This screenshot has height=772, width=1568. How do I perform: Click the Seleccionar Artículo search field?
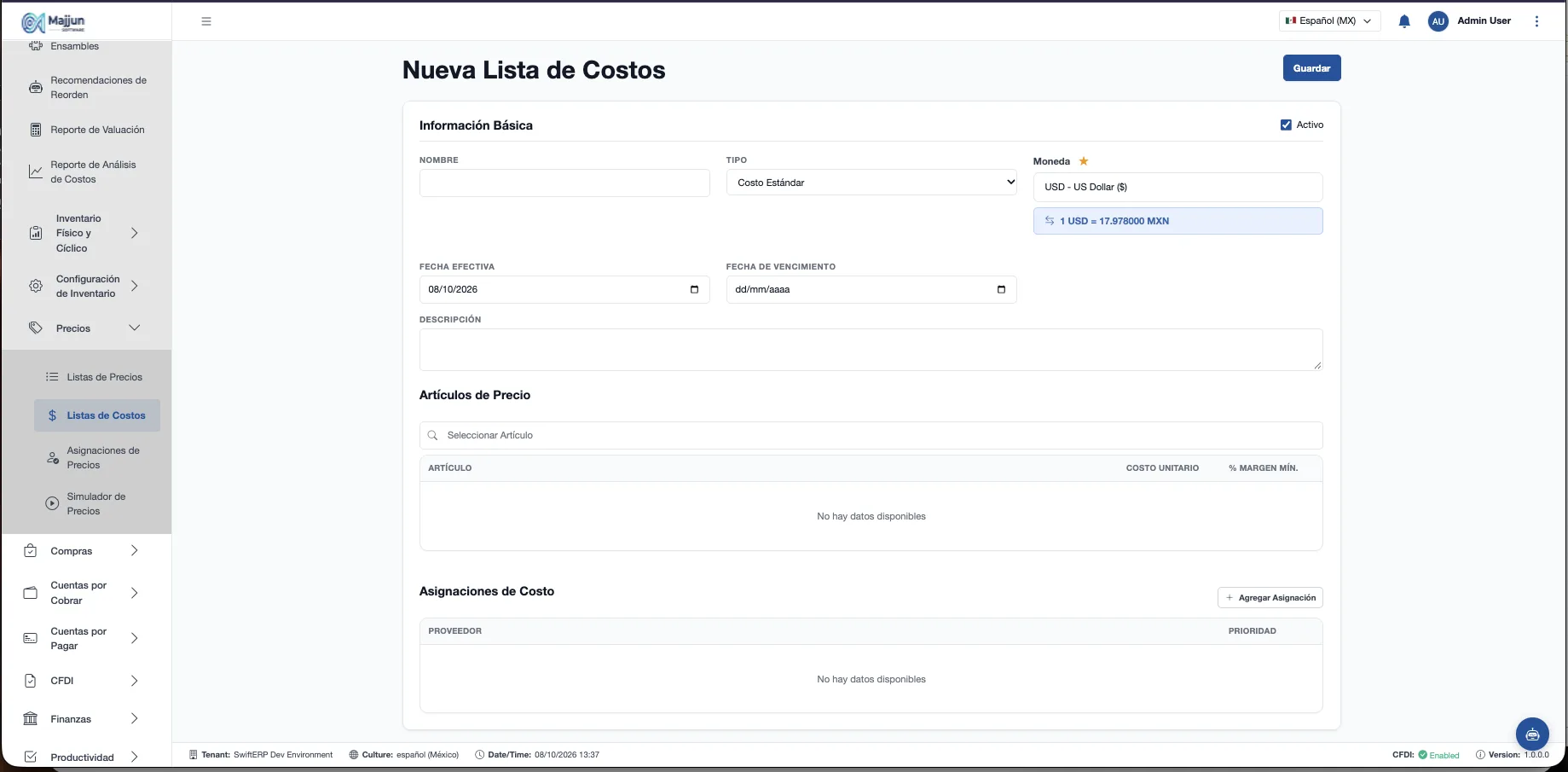[871, 435]
